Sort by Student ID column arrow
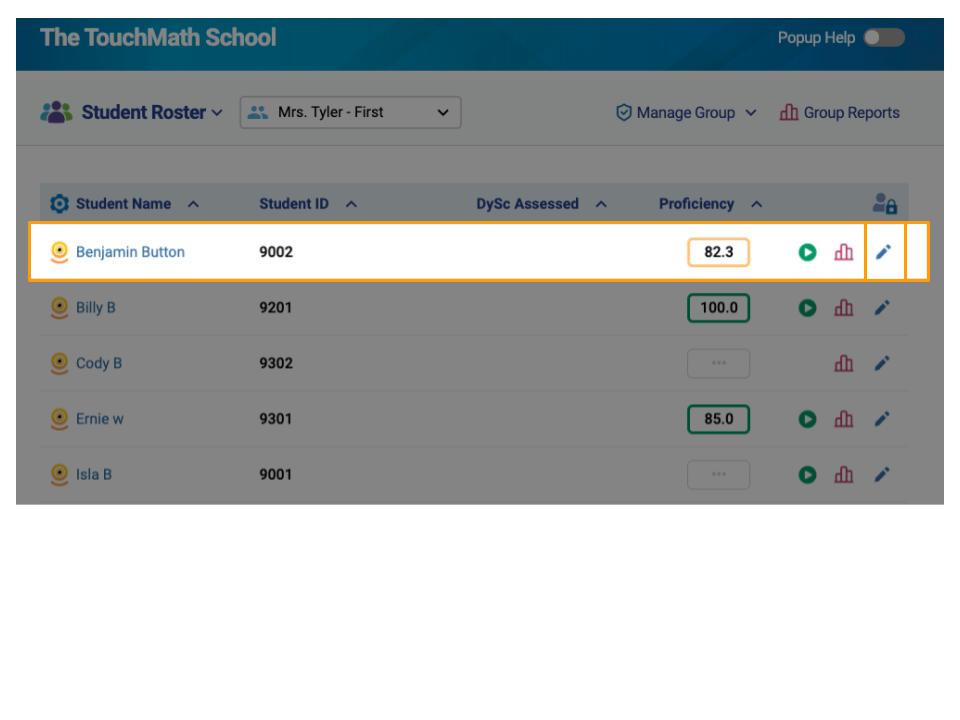Viewport: 960px width, 720px height. pos(351,204)
